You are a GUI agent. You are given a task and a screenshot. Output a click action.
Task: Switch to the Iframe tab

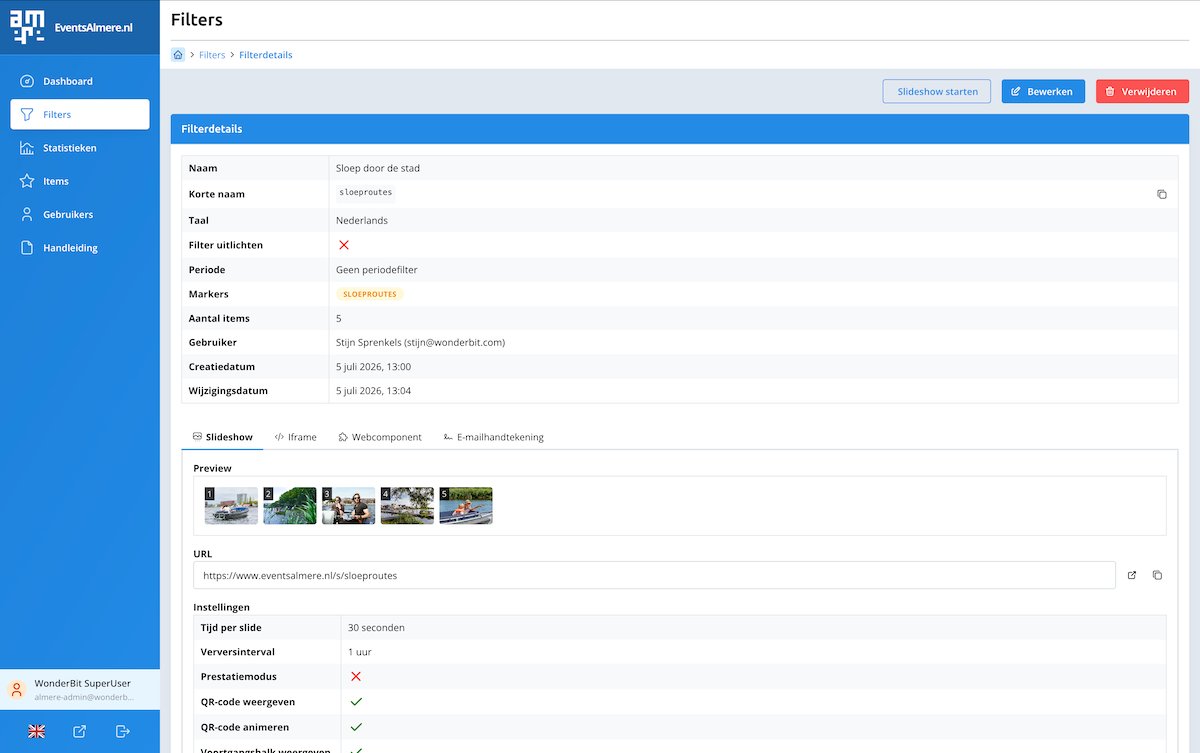click(x=296, y=437)
